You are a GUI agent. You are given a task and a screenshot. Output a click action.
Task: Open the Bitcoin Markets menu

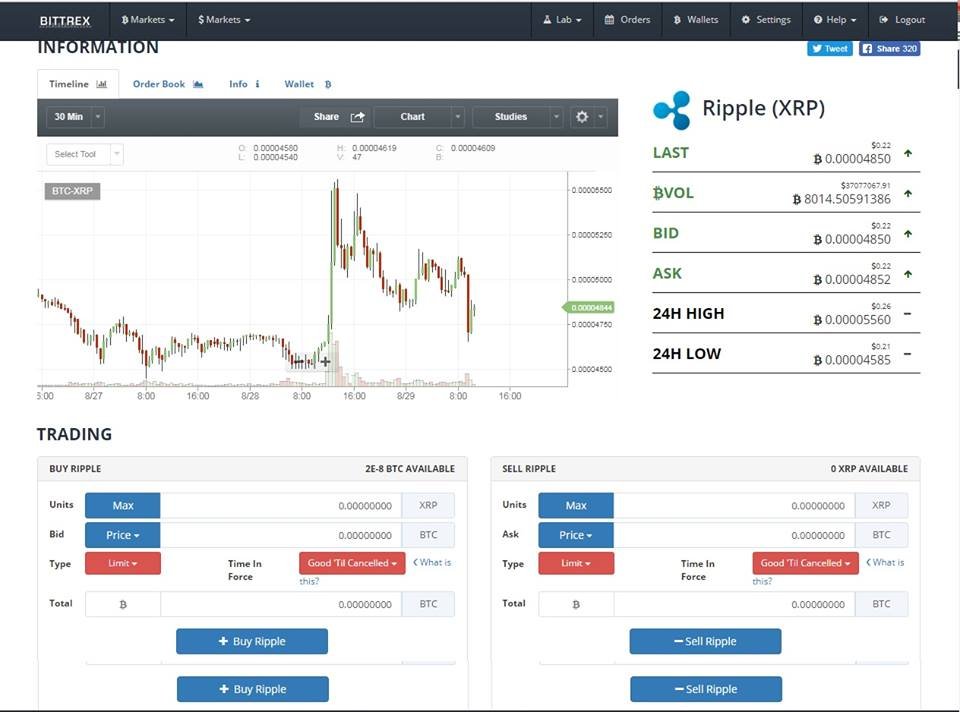coord(148,20)
